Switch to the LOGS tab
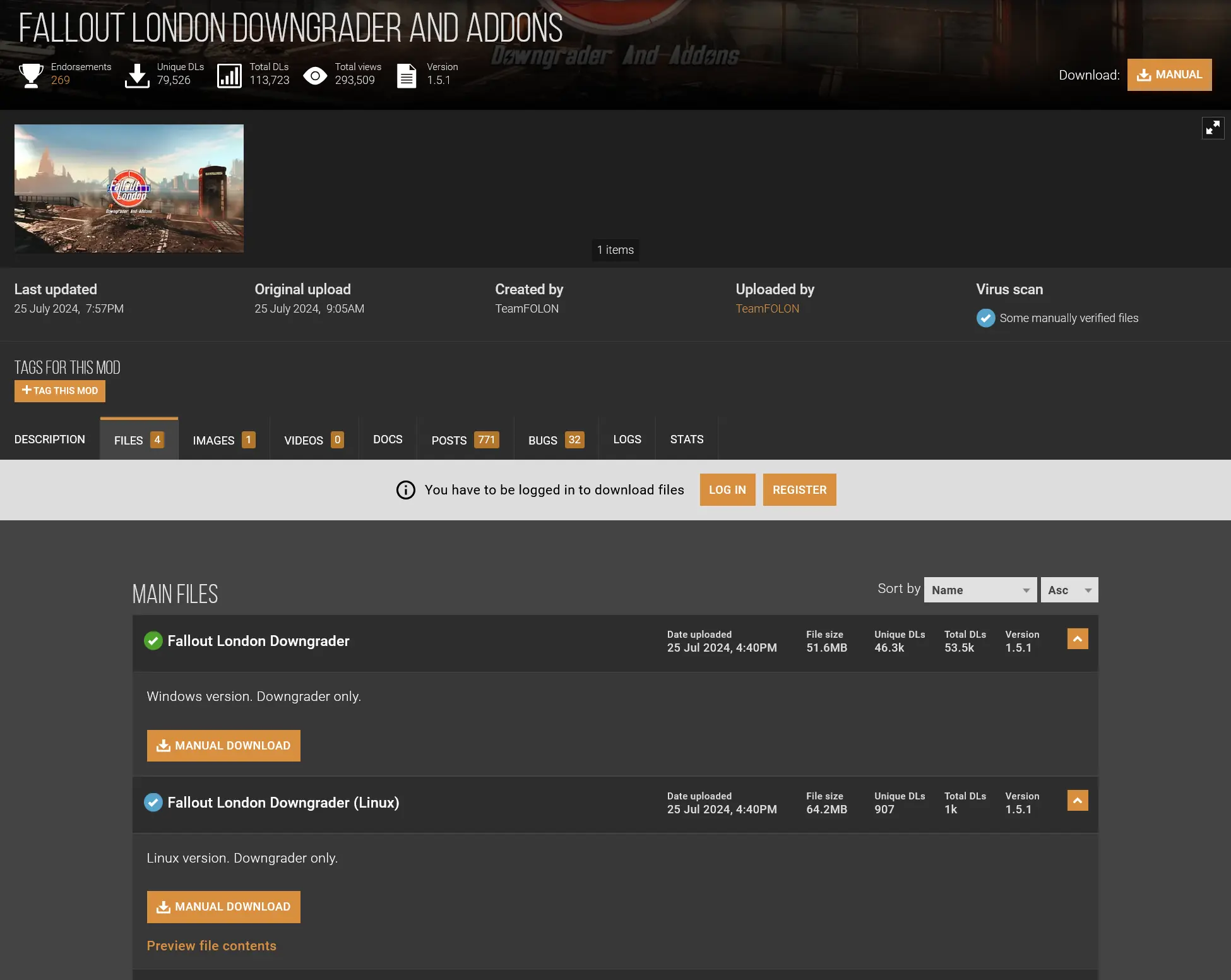1231x980 pixels. [x=627, y=439]
